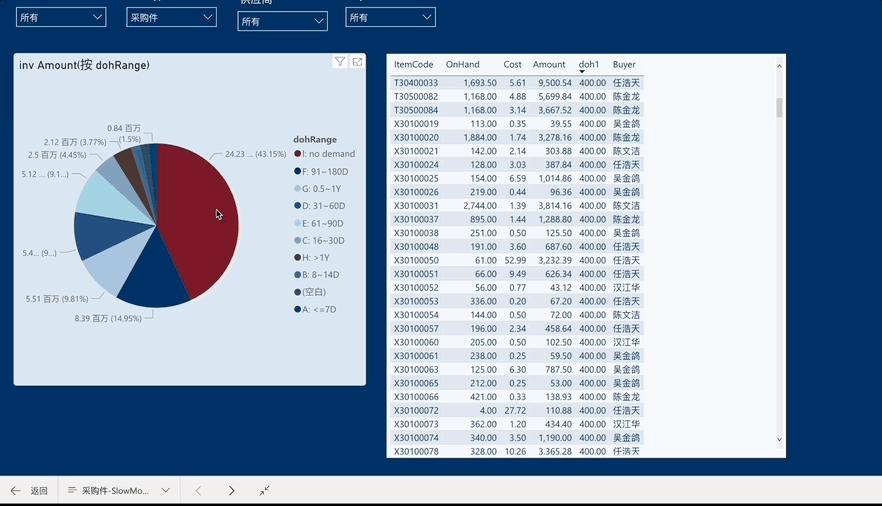Select item X30100074

pos(416,437)
